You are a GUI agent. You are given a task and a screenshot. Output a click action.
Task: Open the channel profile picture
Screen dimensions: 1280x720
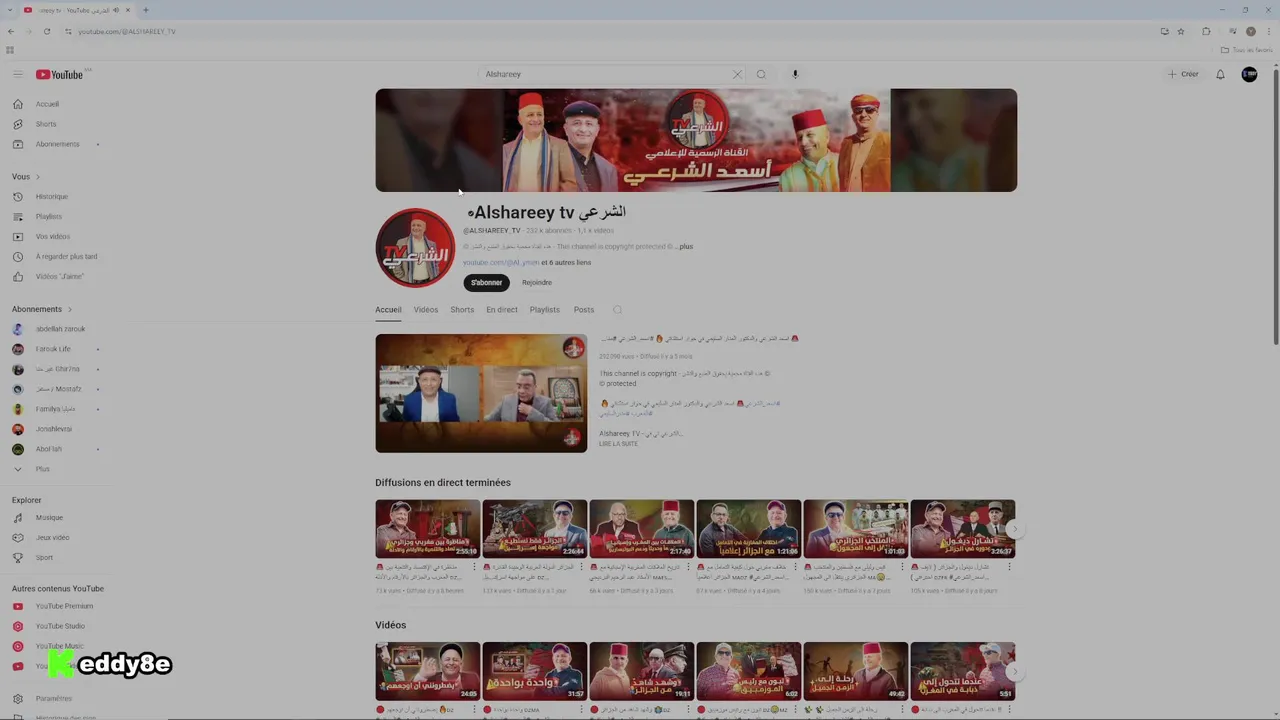click(x=415, y=248)
